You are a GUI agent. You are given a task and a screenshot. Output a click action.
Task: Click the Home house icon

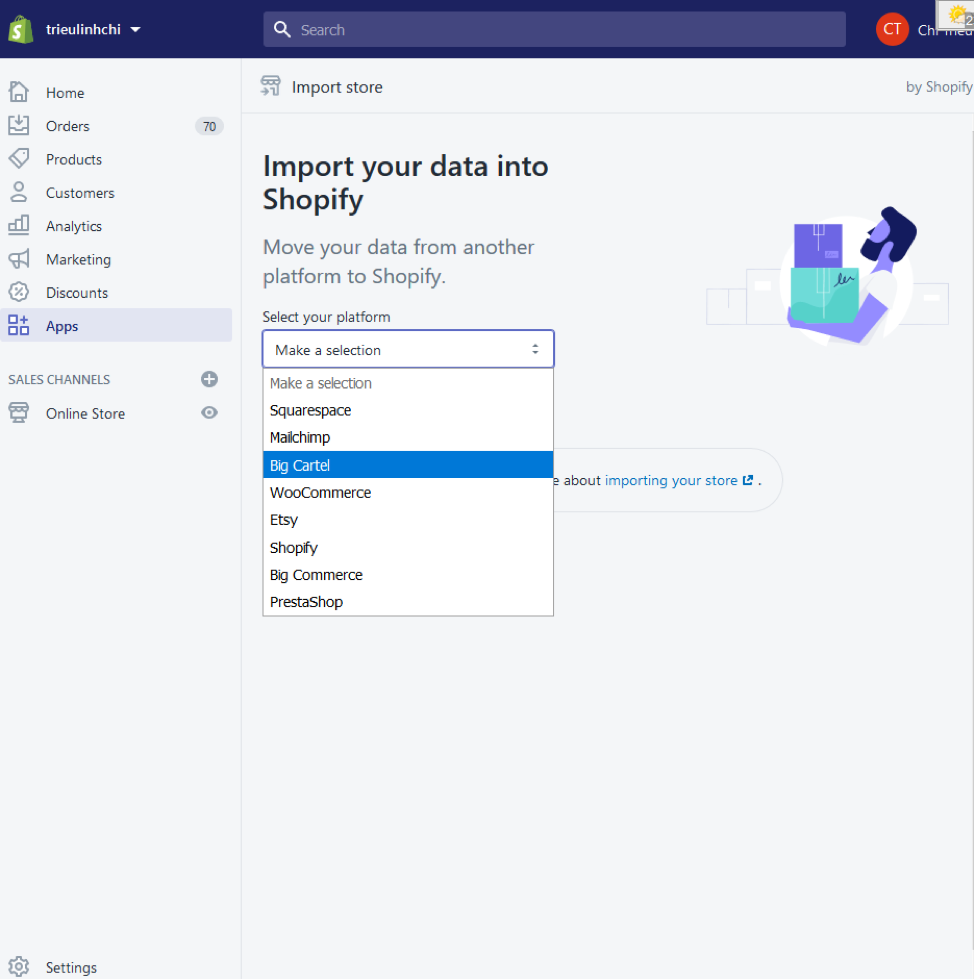[19, 92]
